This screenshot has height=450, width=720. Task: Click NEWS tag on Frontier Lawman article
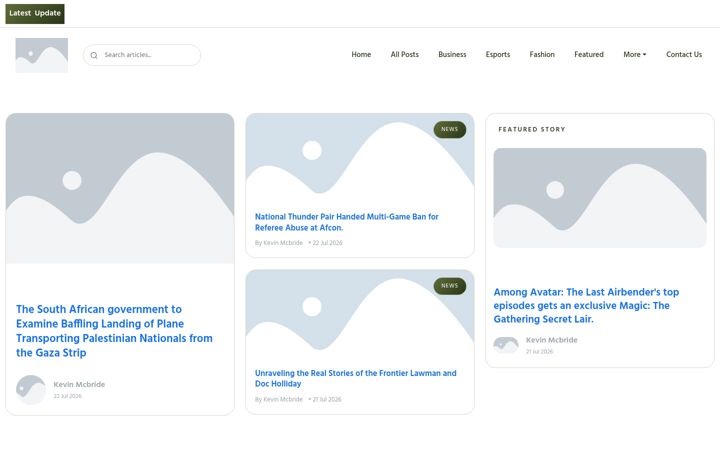tap(450, 286)
